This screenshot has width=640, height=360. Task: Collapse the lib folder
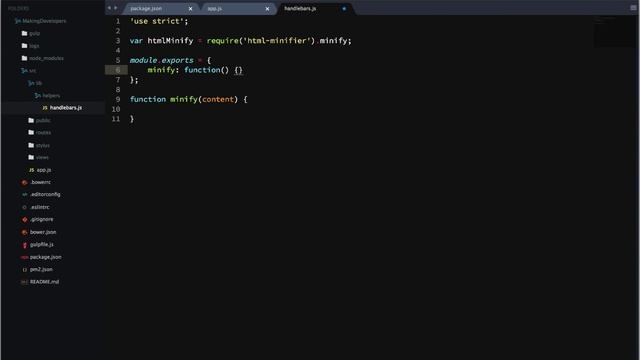click(x=31, y=83)
